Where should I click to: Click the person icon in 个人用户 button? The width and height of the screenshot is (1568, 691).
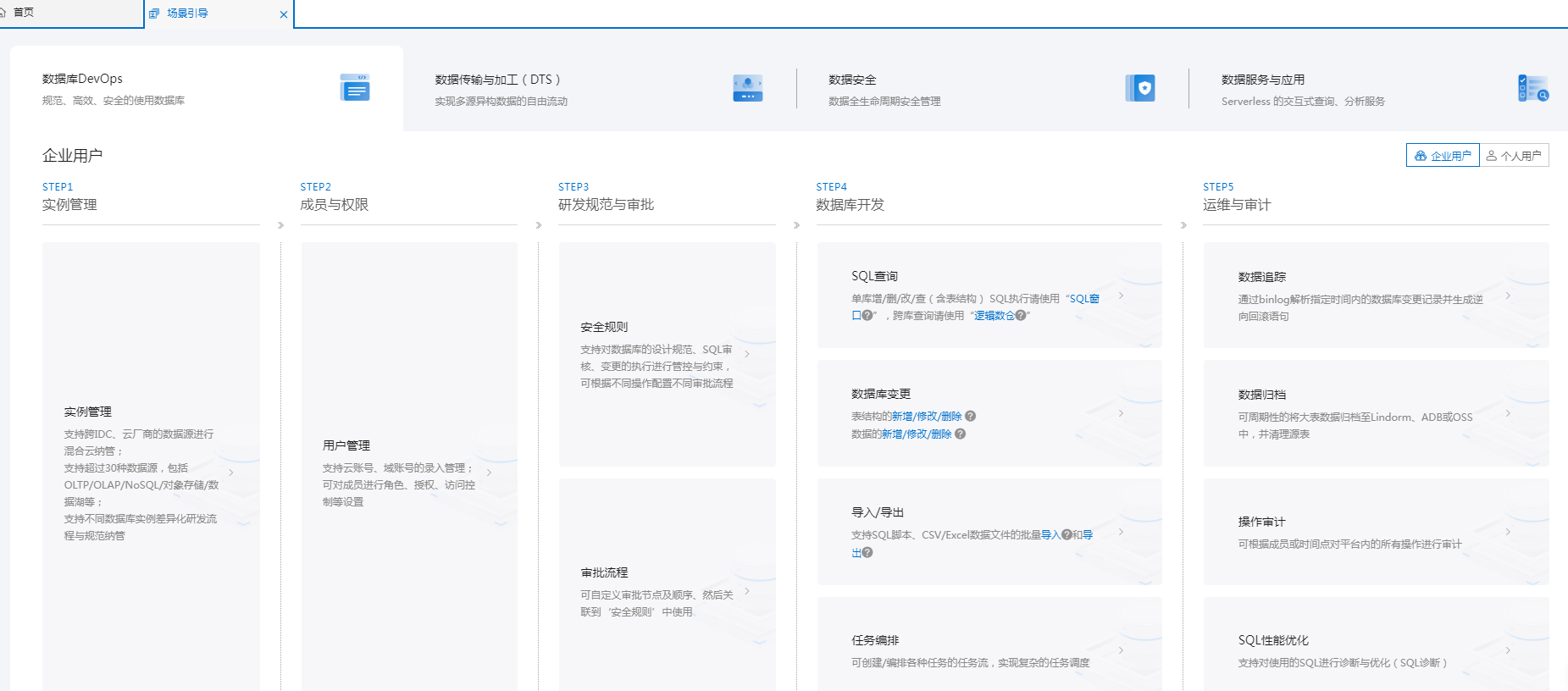click(x=1491, y=156)
